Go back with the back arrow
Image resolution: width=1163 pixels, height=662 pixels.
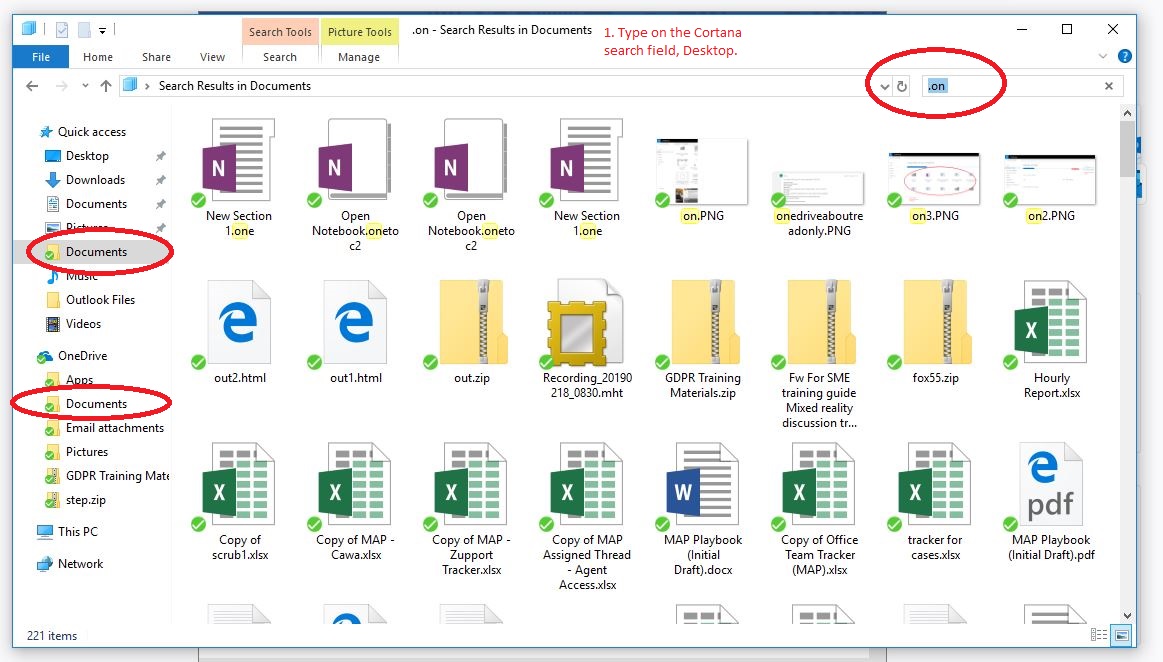[32, 86]
